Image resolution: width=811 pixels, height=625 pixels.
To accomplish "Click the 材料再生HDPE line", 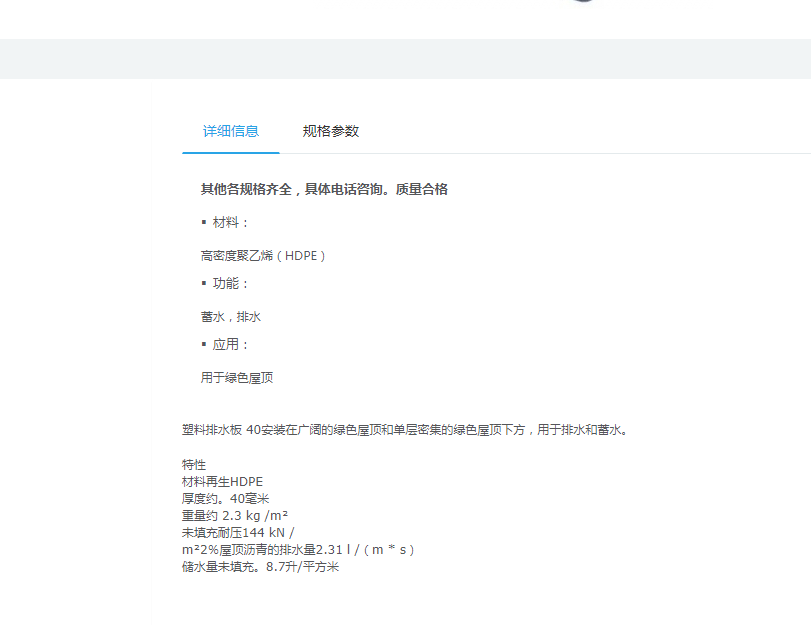I will pyautogui.click(x=222, y=482).
